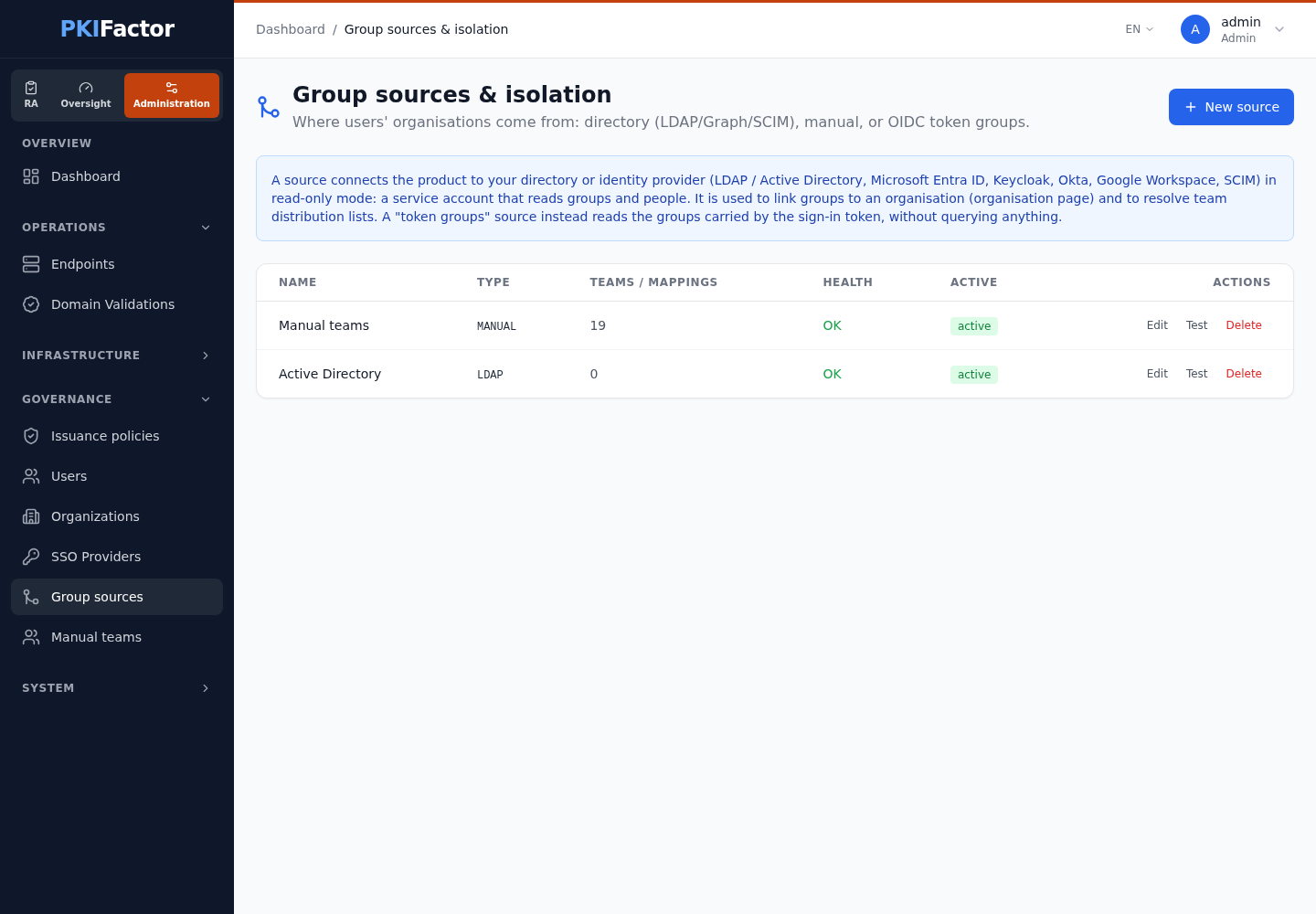Switch to the Administration tab
1316x914 pixels.
tap(172, 95)
